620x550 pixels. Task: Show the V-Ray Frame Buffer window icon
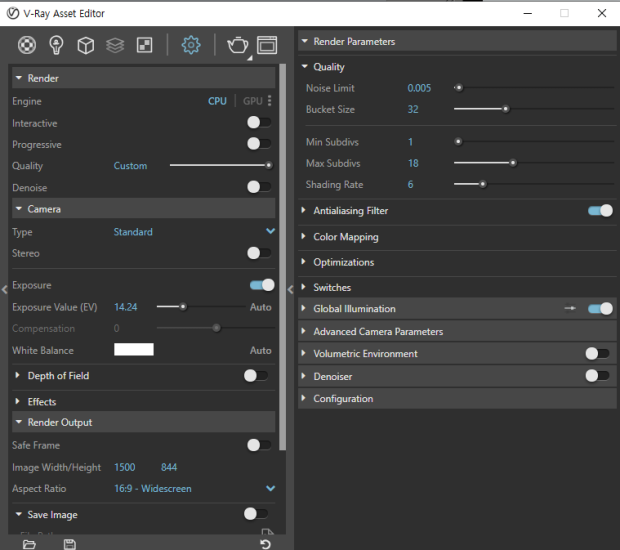[267, 45]
